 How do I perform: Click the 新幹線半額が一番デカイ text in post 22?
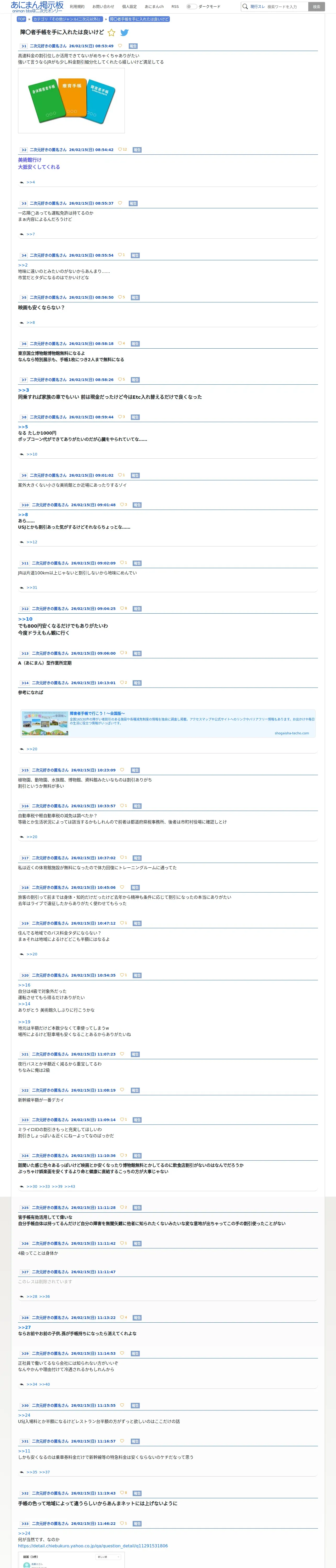(x=41, y=1100)
